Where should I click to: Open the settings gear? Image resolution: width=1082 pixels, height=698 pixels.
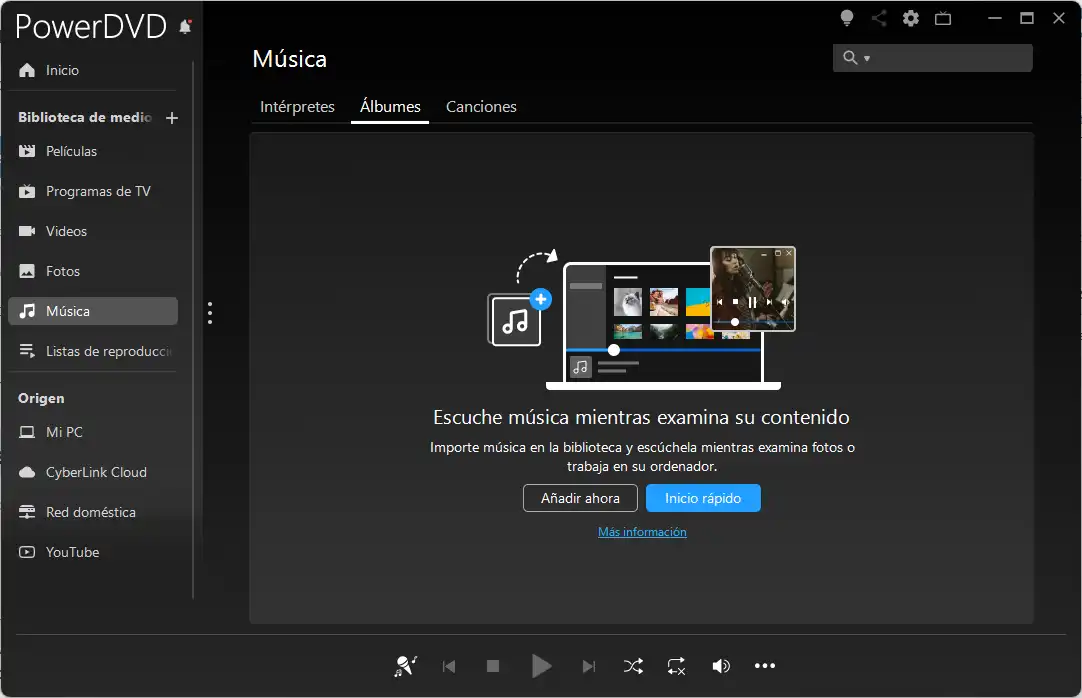pyautogui.click(x=911, y=19)
